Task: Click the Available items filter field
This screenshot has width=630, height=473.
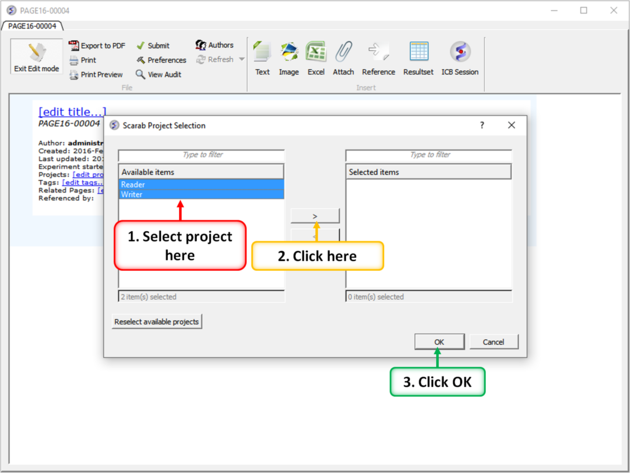Action: tap(201, 155)
